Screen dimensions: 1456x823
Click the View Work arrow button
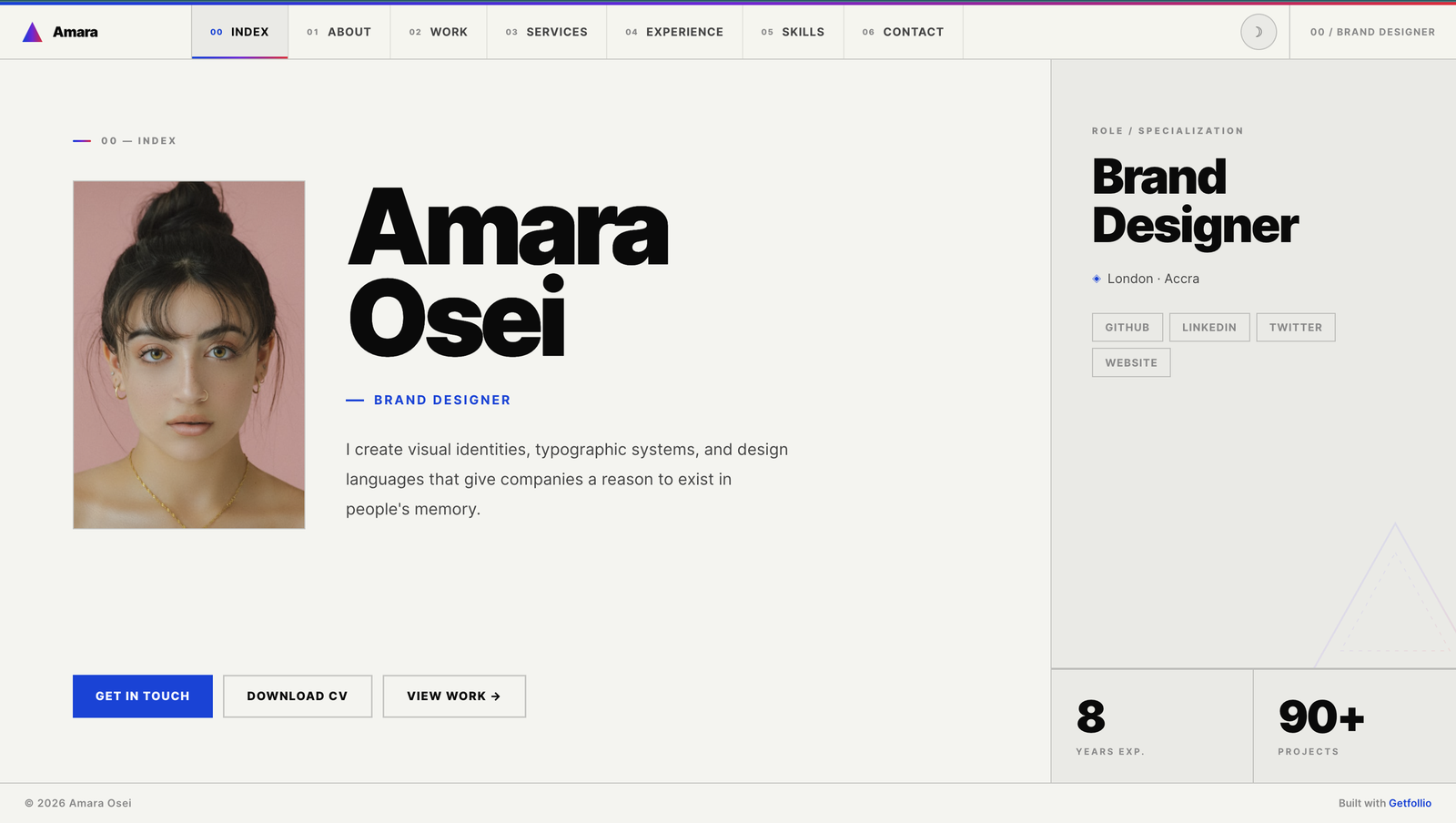(x=454, y=696)
